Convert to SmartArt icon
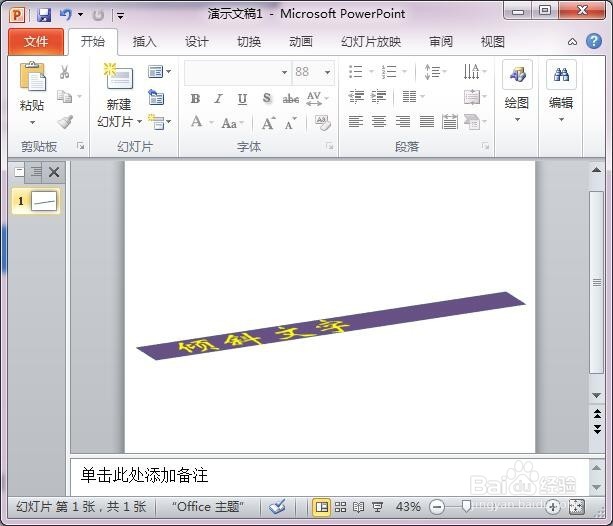Image resolution: width=613 pixels, height=526 pixels. [475, 122]
